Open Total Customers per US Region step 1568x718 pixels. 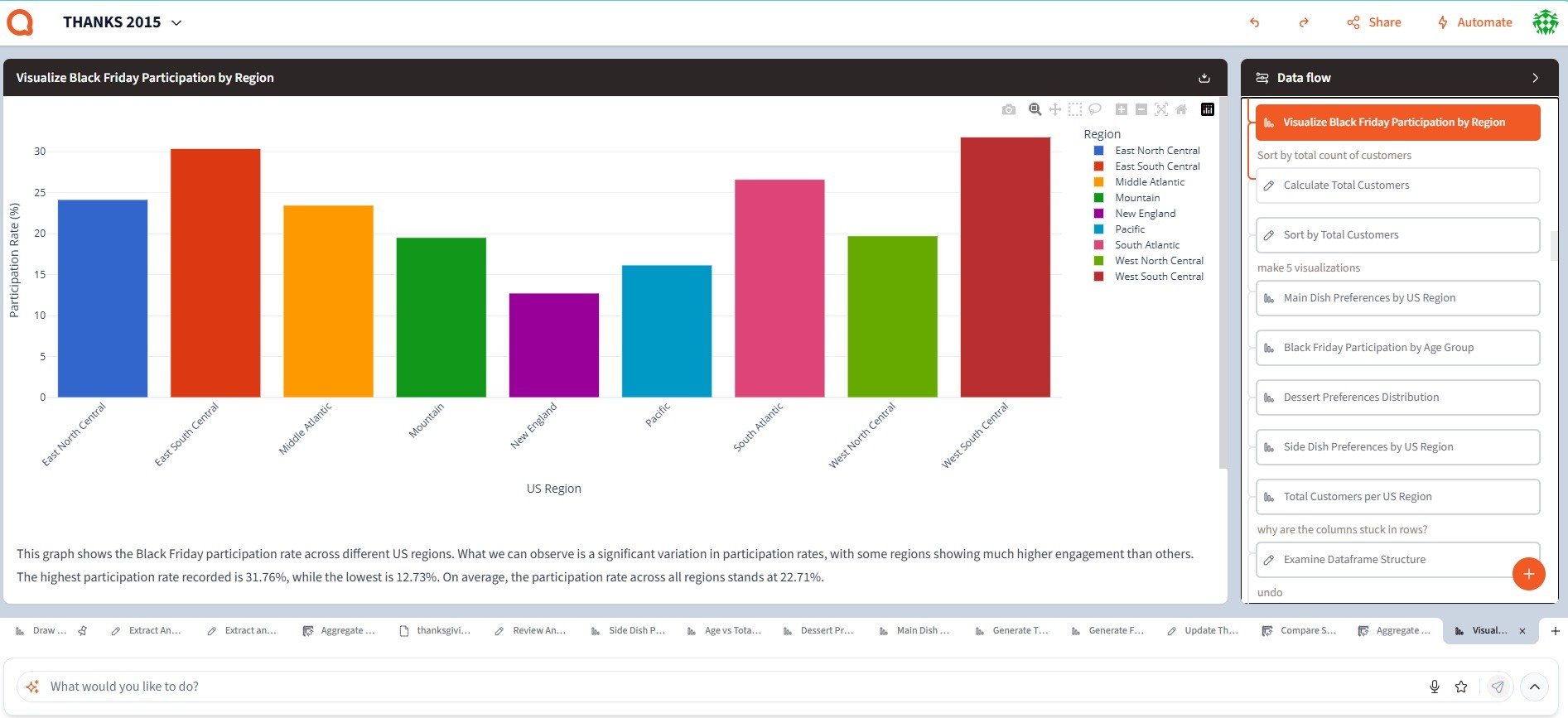point(1397,497)
